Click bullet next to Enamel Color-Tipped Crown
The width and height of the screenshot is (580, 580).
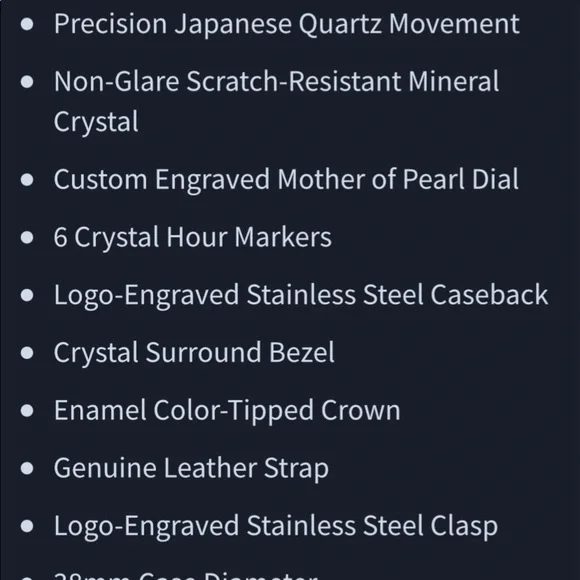tap(27, 411)
